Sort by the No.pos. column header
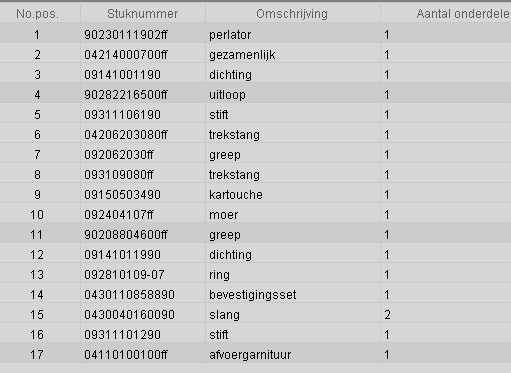Screen dimensions: 511x373 (x=37, y=14)
